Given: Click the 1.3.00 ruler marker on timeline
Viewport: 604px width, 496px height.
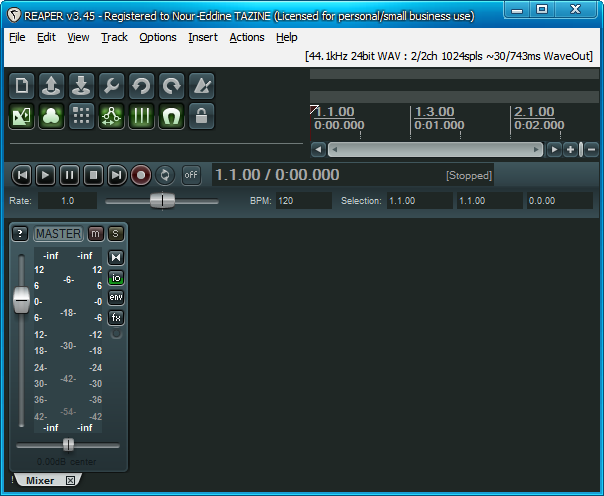Looking at the screenshot, I should [x=435, y=112].
